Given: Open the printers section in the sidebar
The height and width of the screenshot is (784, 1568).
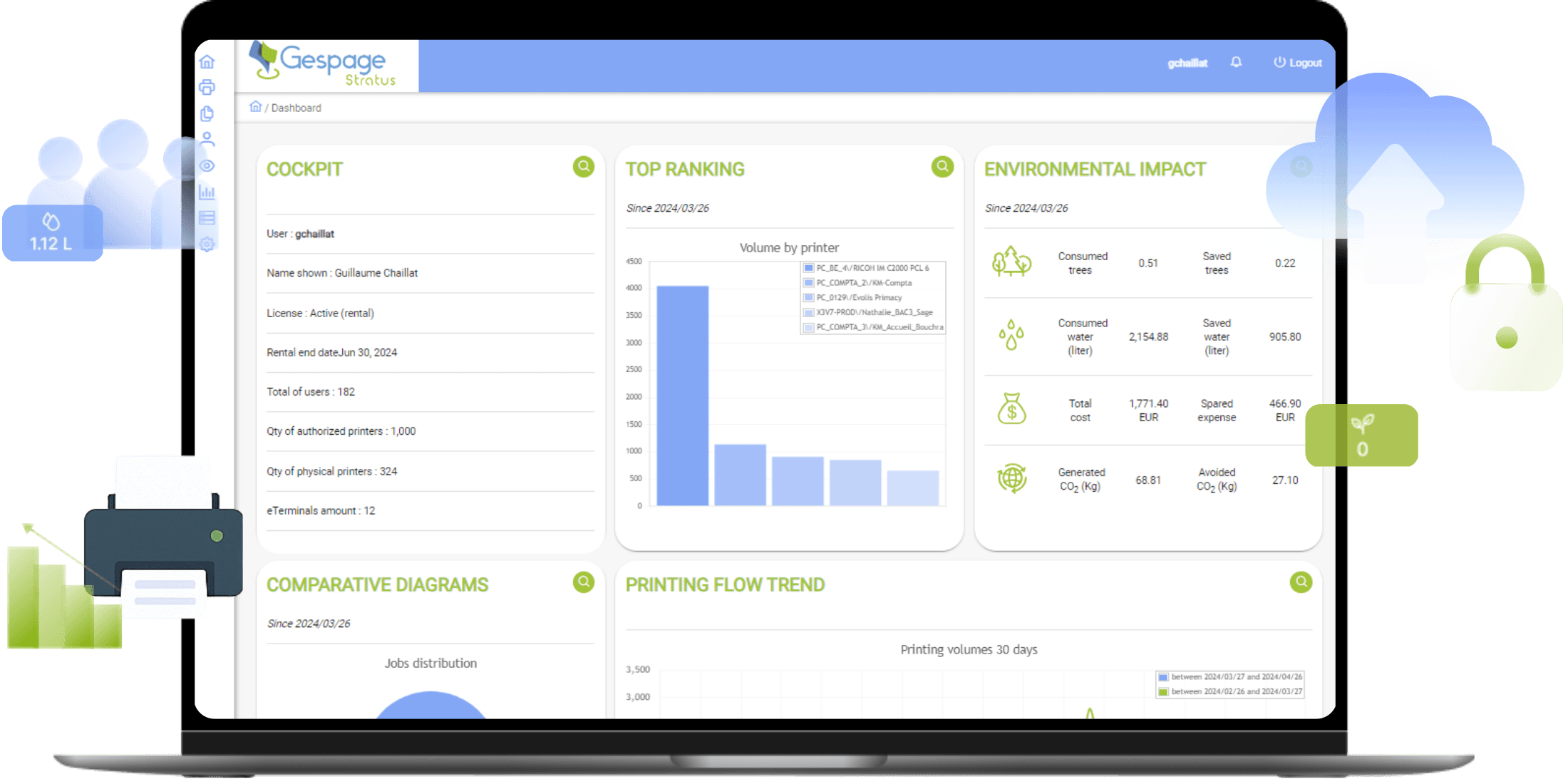Looking at the screenshot, I should [x=207, y=88].
